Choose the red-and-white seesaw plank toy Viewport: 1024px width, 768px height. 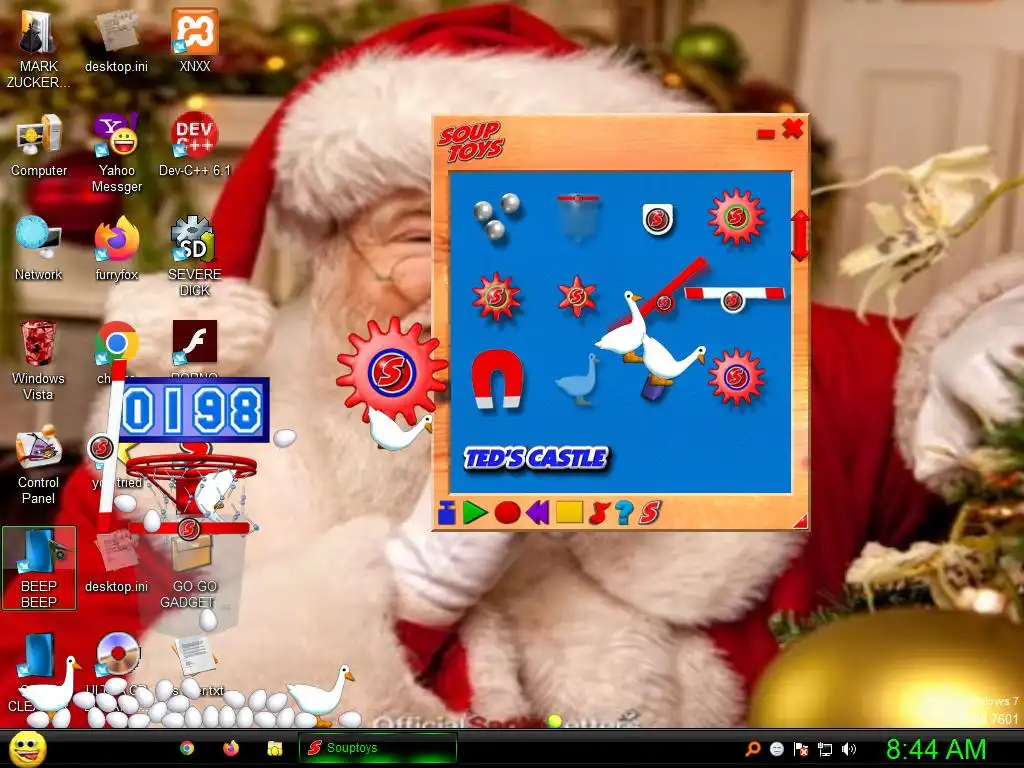click(x=735, y=298)
